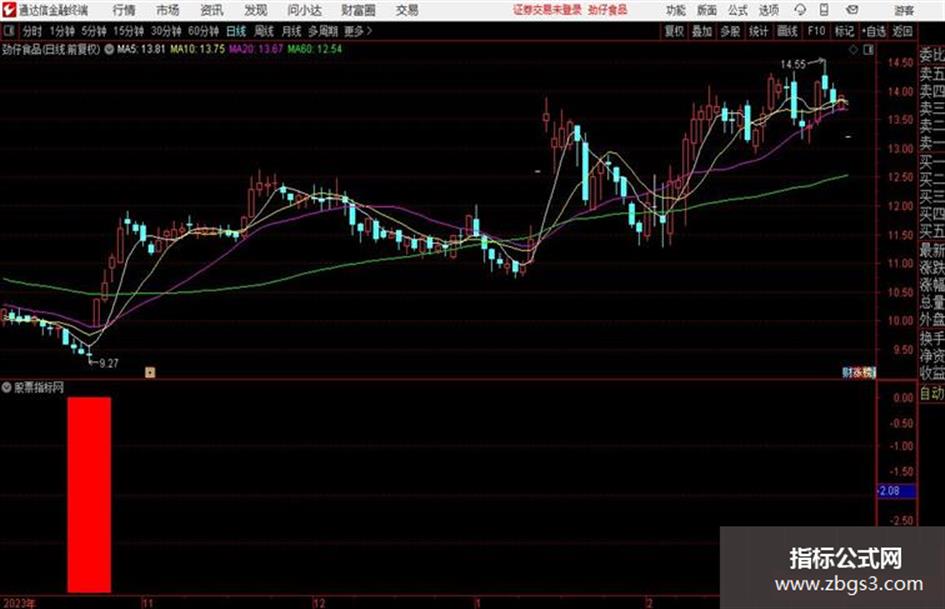945x609 pixels.
Task: Open the 行情 menu
Action: [124, 10]
